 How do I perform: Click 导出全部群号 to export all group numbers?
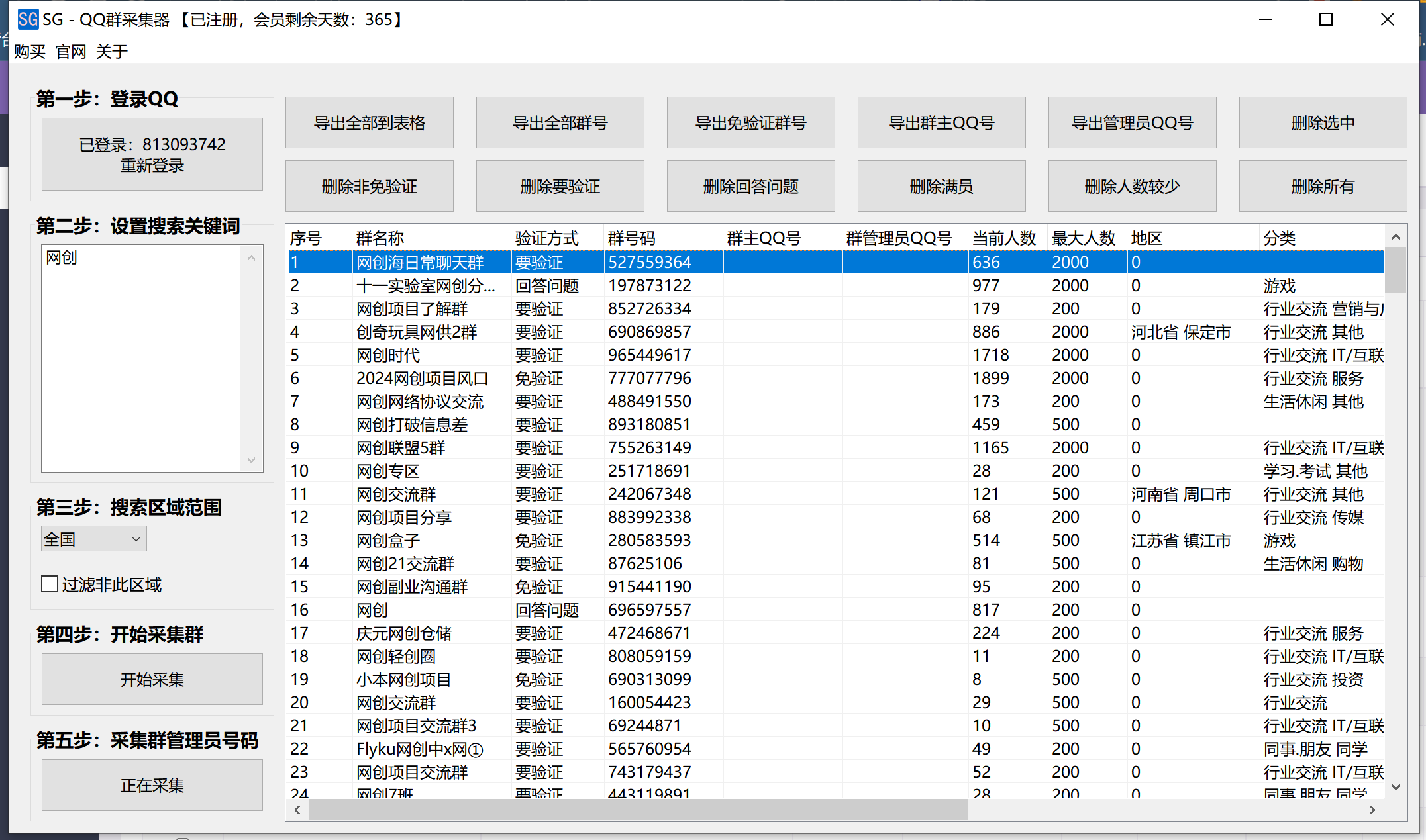[x=560, y=122]
